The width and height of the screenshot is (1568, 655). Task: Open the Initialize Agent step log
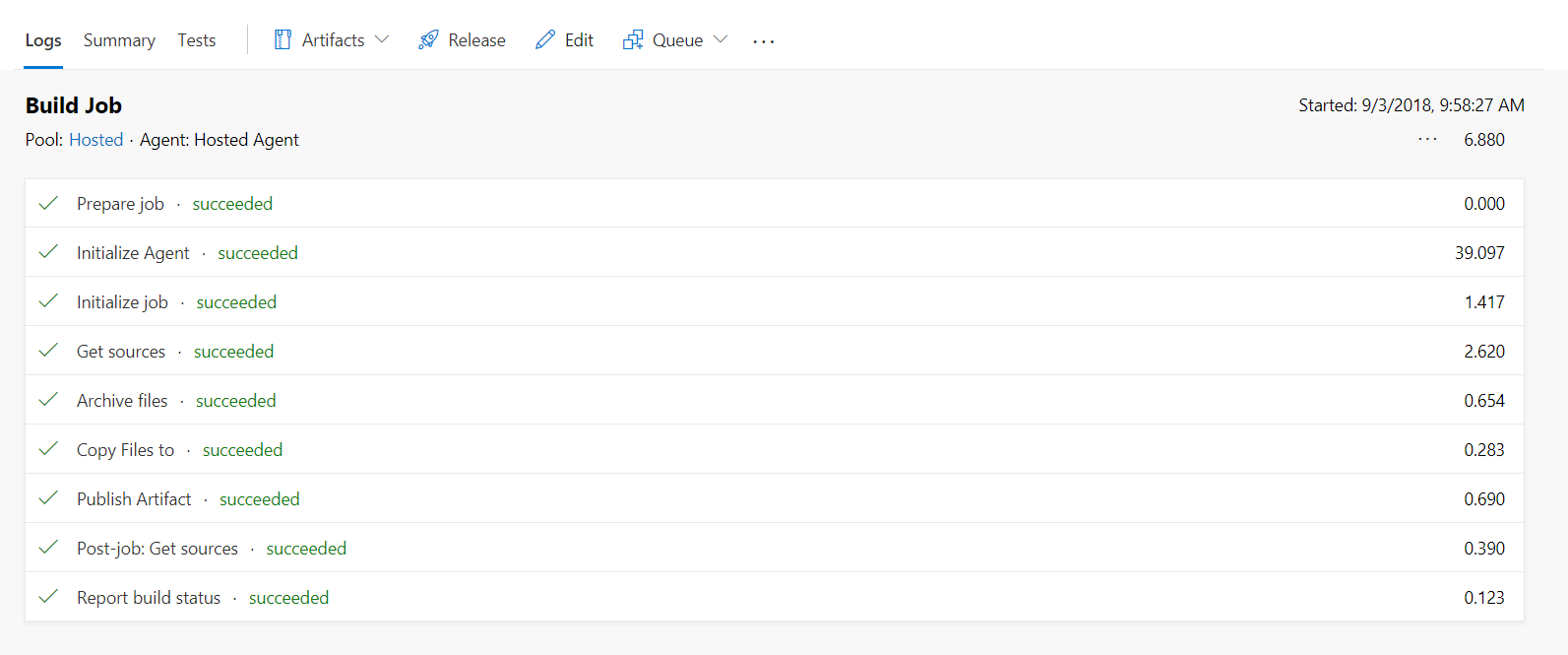pos(775,252)
